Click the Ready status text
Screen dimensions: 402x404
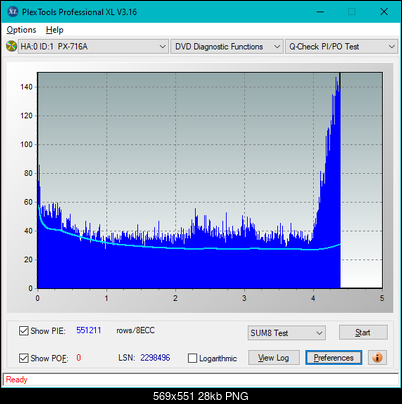[16, 379]
